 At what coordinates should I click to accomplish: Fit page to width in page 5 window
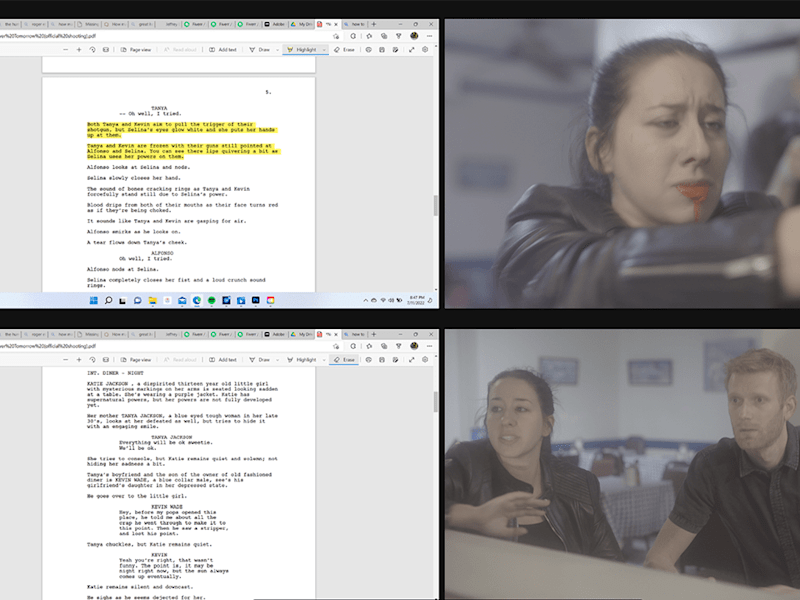[106, 49]
